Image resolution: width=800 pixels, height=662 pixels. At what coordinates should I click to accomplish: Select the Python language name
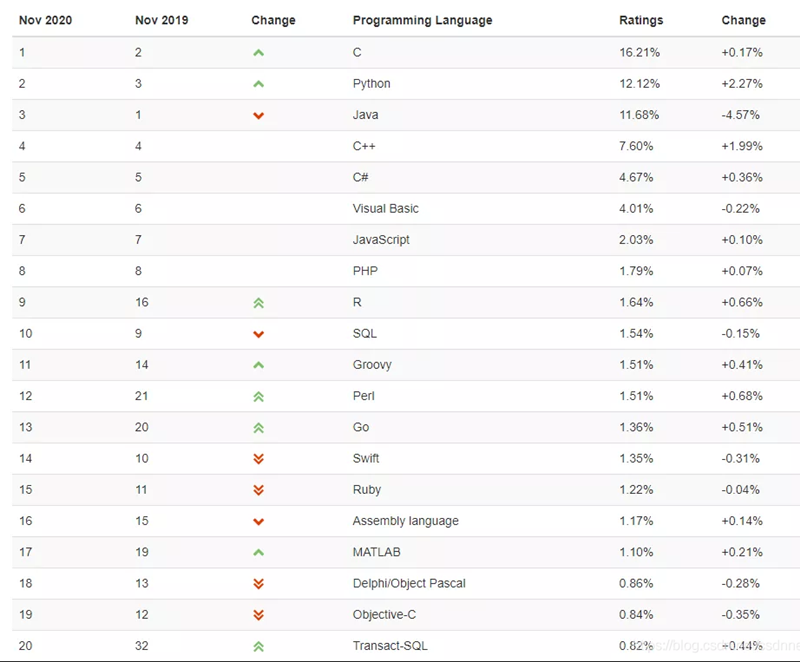click(x=371, y=84)
